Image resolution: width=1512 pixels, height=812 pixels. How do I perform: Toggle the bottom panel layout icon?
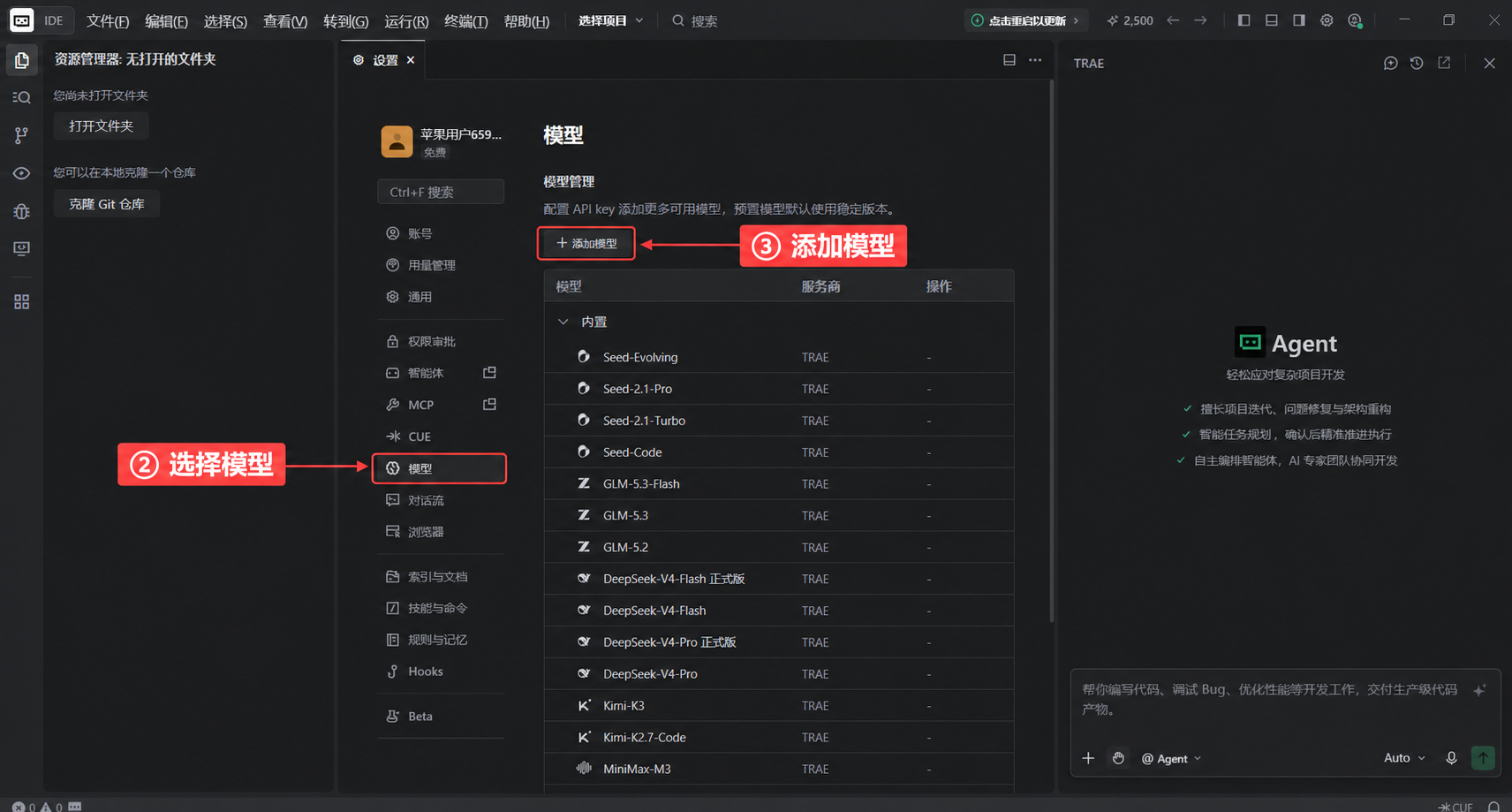(1271, 20)
